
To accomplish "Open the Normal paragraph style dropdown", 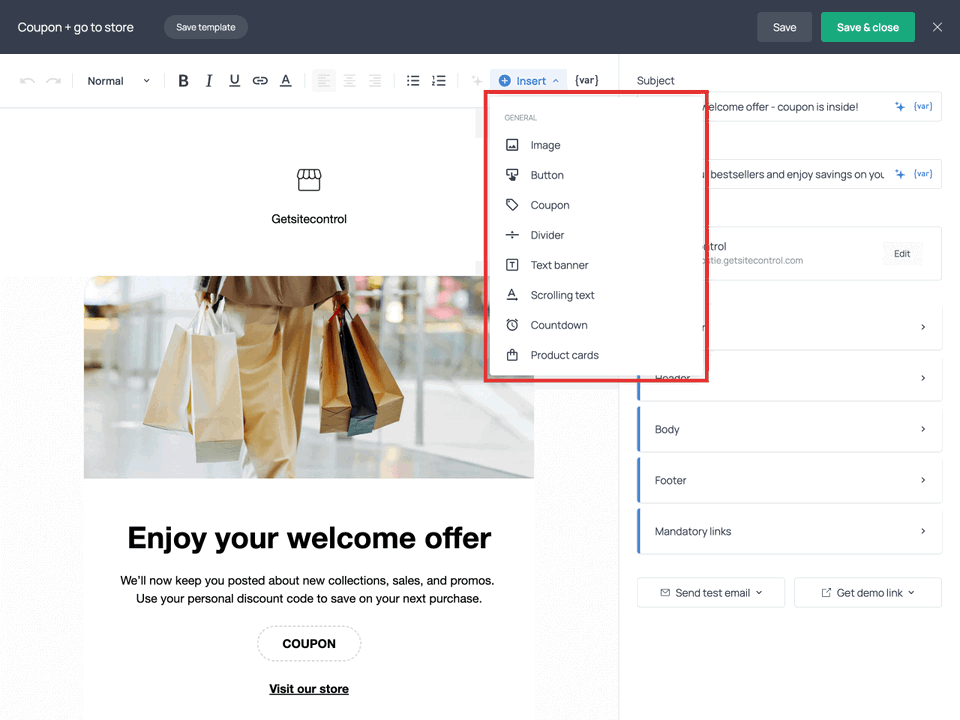I will [117, 80].
